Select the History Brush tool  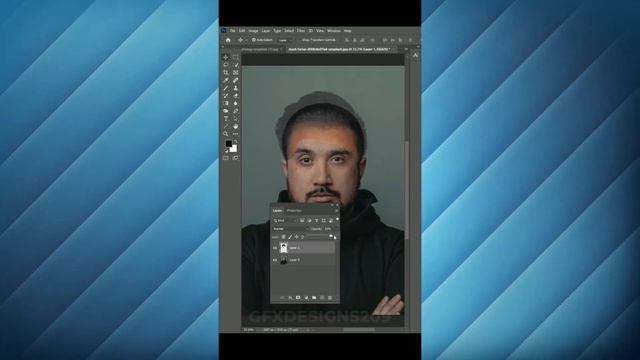[x=226, y=95]
